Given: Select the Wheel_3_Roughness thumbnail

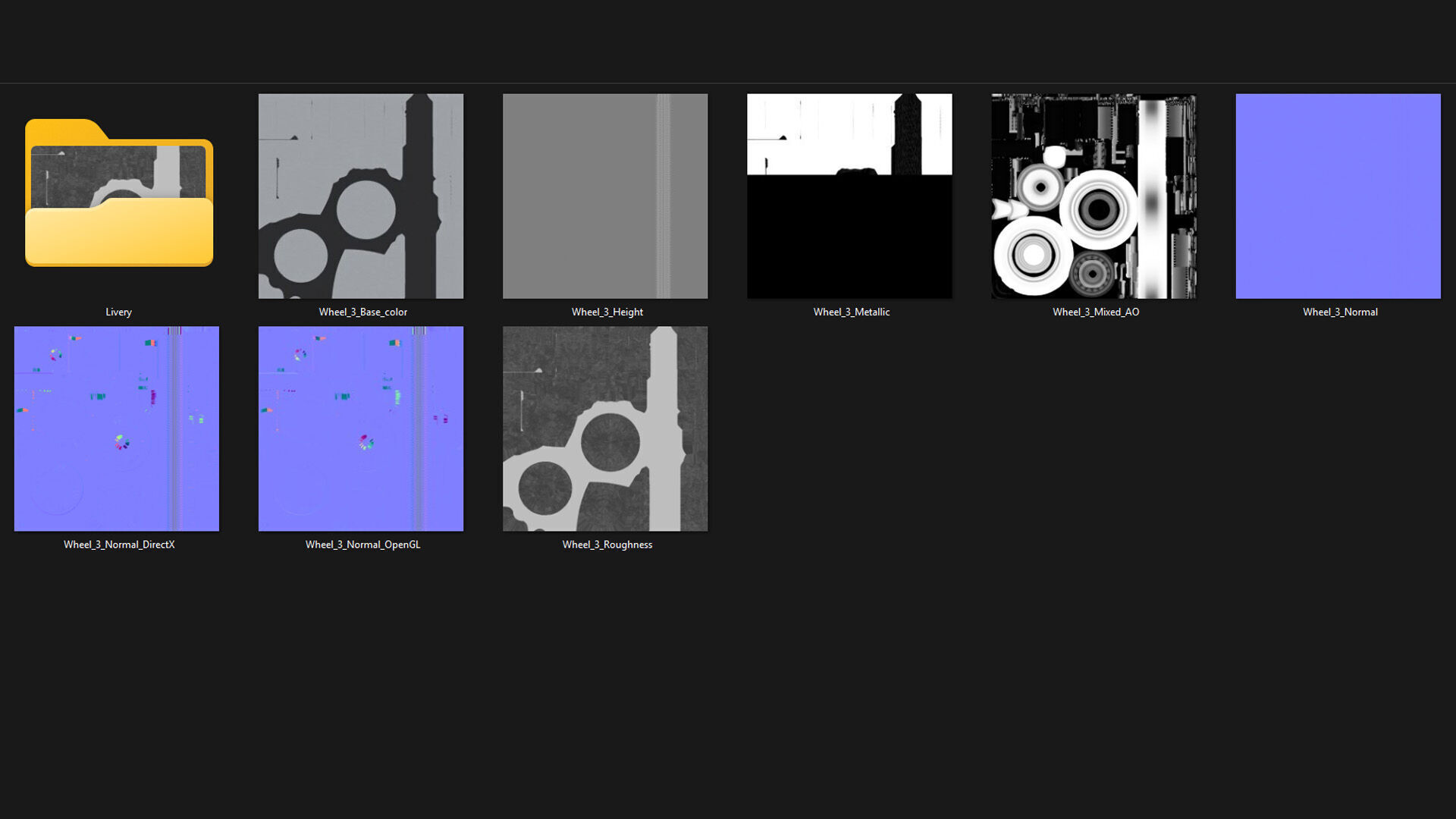Looking at the screenshot, I should point(605,428).
